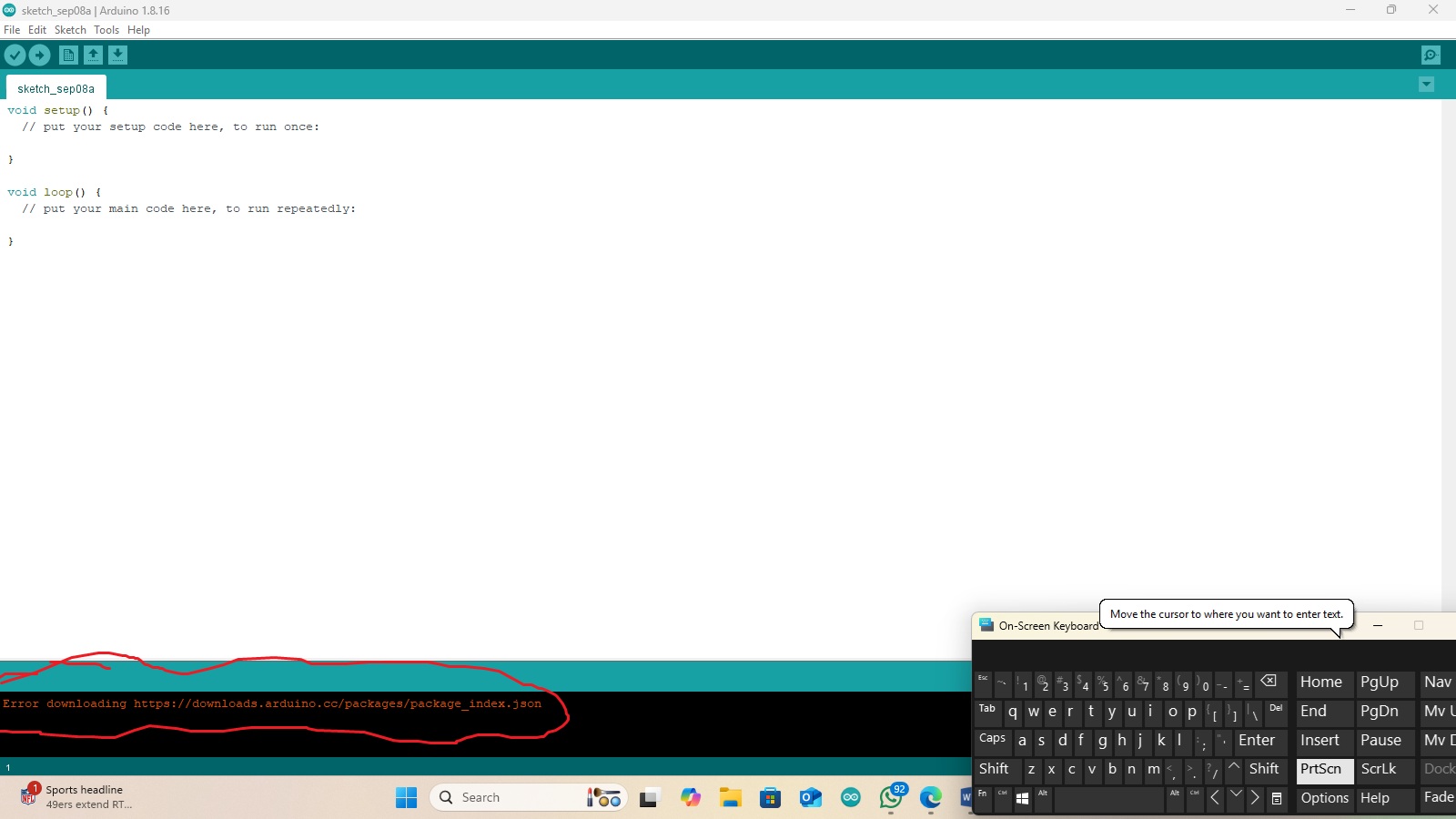Open the Serial Monitor icon
This screenshot has height=819, width=1456.
click(1431, 56)
